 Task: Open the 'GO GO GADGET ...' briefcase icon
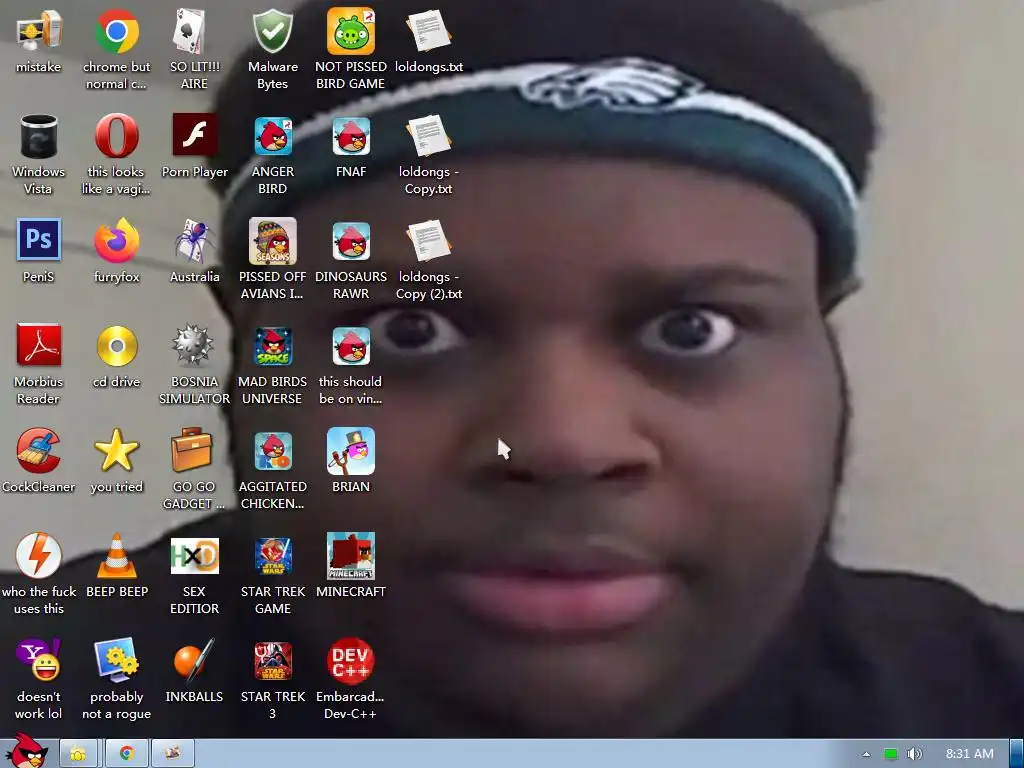tap(191, 450)
